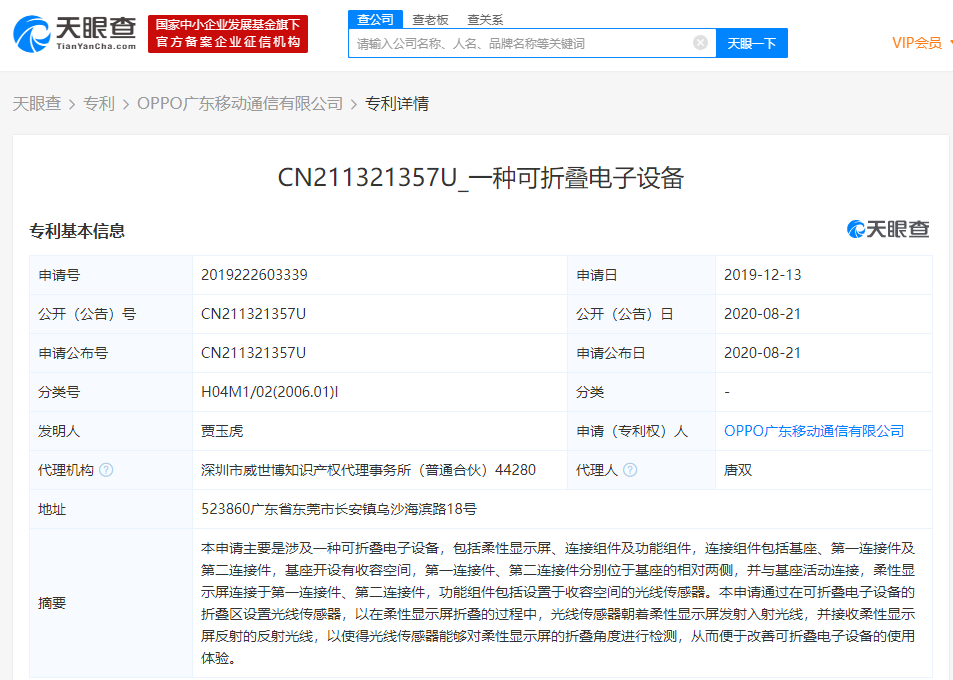Open the 专利 breadcrumb link
The width and height of the screenshot is (953, 680).
pos(99,103)
